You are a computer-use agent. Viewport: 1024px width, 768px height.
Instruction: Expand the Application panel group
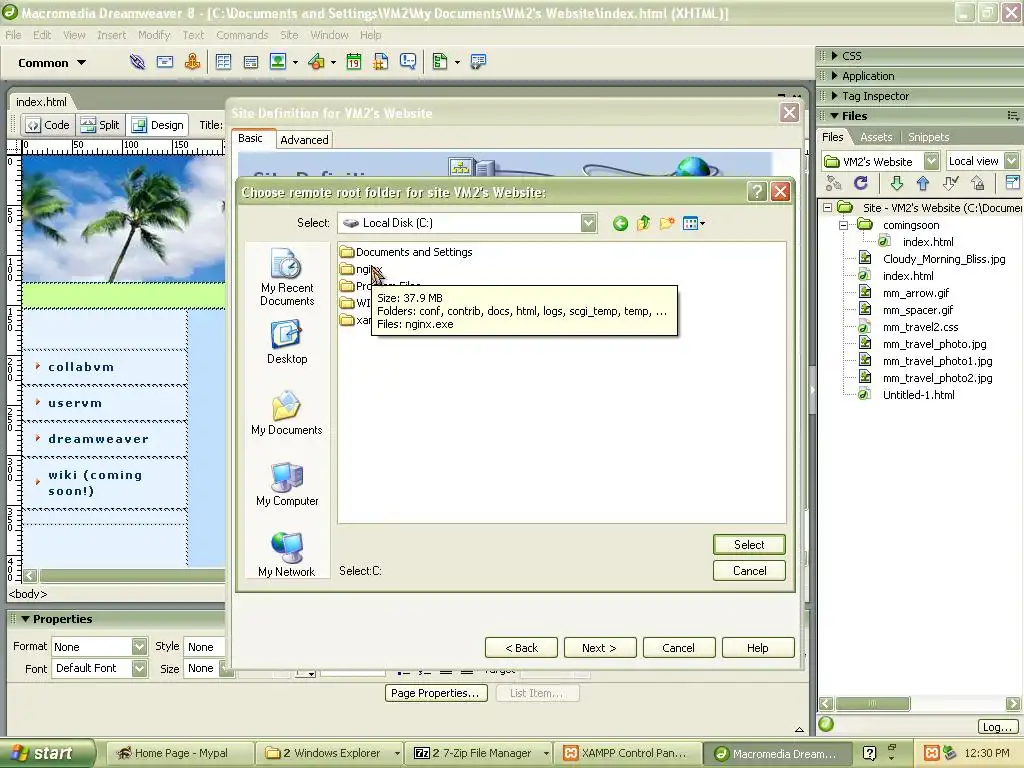click(835, 76)
